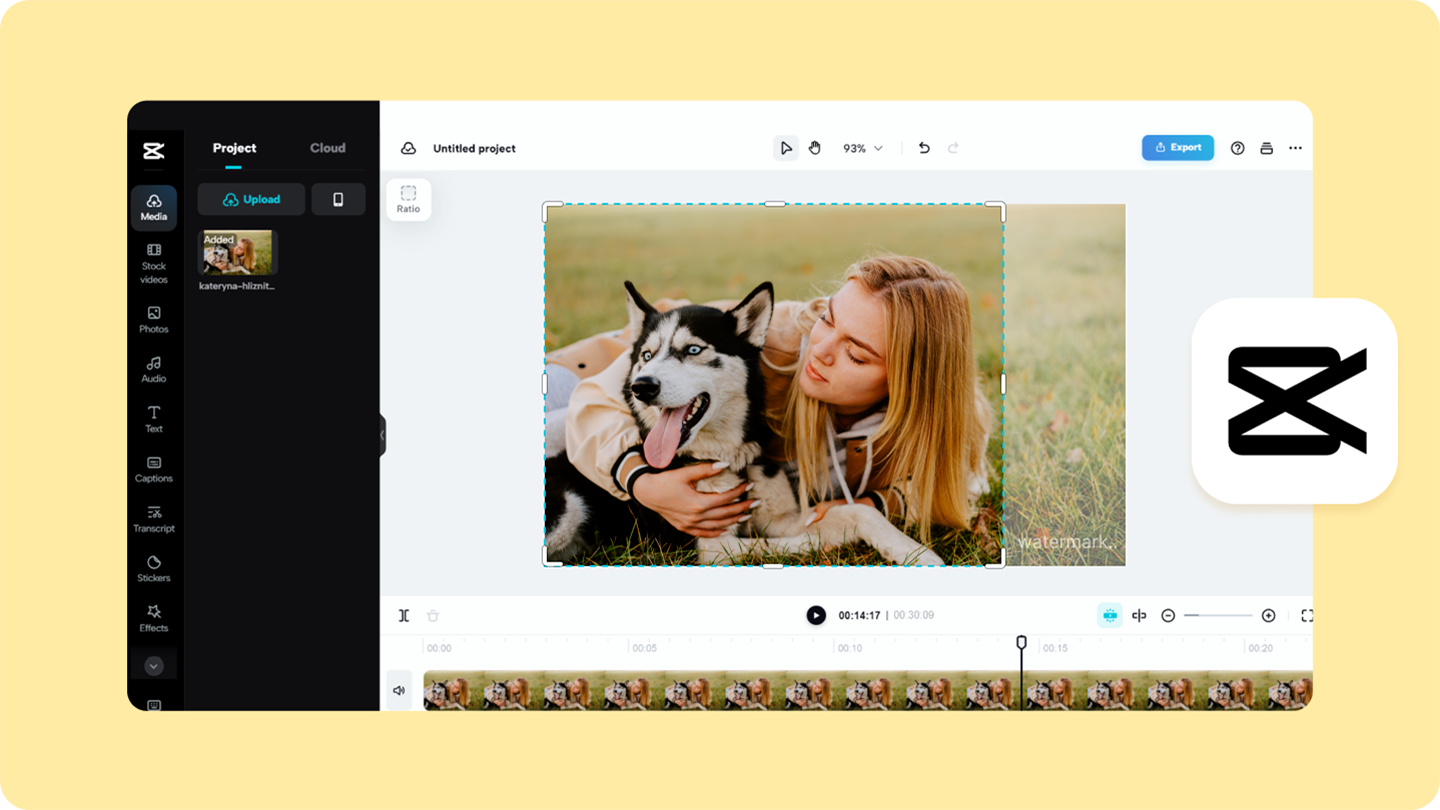Click the undo arrow
This screenshot has height=810, width=1440.
click(924, 148)
